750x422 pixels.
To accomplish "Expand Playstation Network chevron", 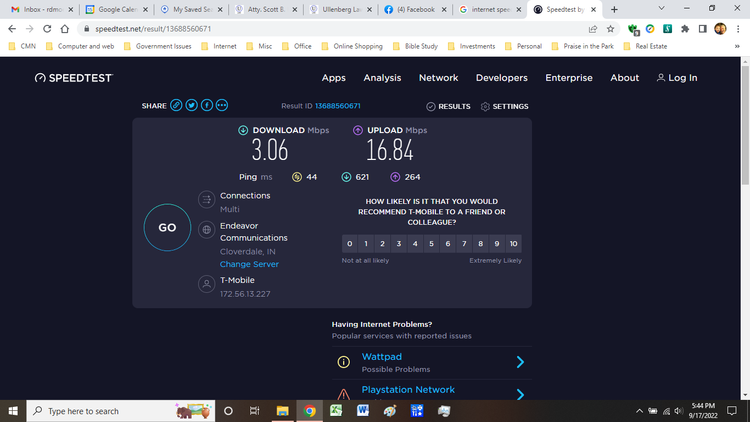I will [x=520, y=394].
